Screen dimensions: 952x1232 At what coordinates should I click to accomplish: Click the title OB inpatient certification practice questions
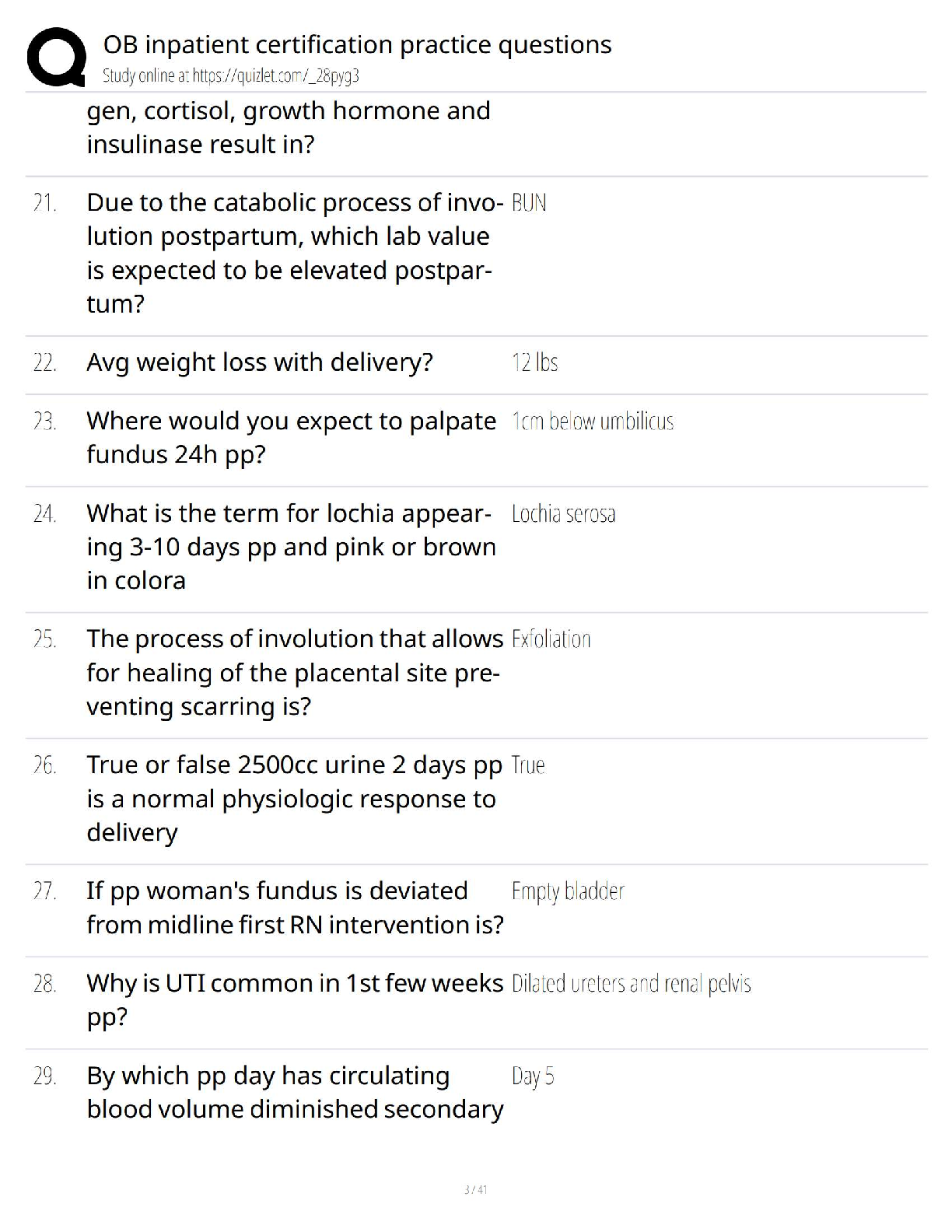[x=357, y=44]
